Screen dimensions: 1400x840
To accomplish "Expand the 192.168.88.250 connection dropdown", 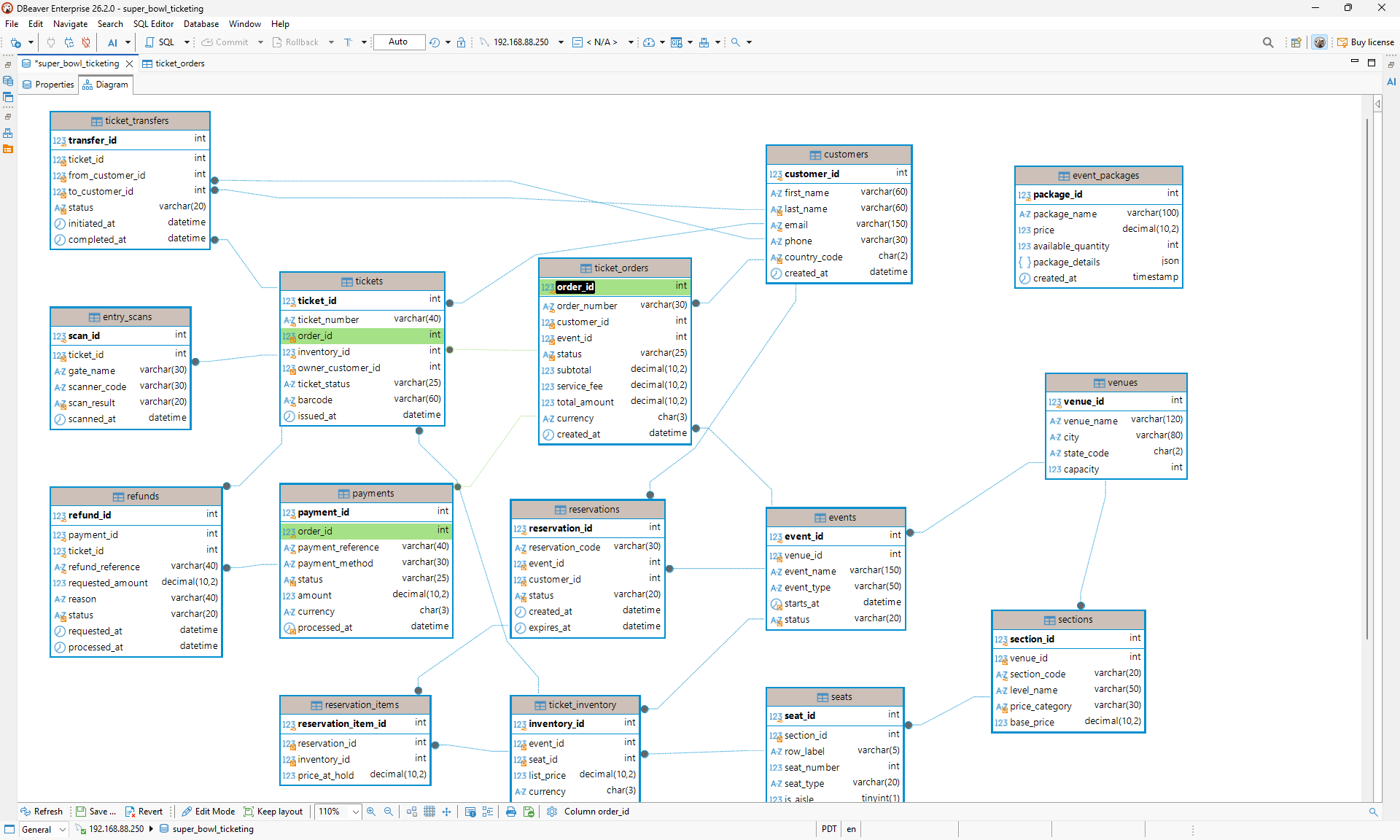I will pos(561,42).
